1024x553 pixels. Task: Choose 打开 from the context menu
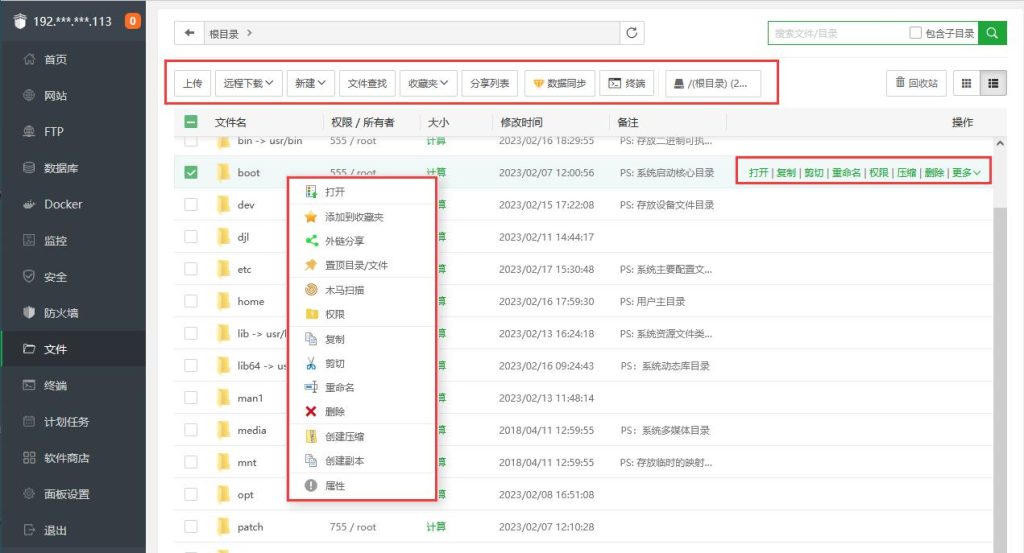(x=362, y=192)
